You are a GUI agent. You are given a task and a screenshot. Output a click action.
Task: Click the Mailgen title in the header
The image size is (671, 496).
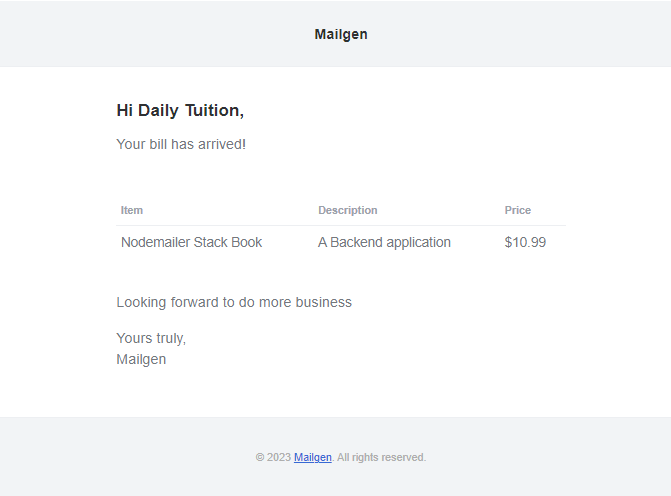click(341, 34)
